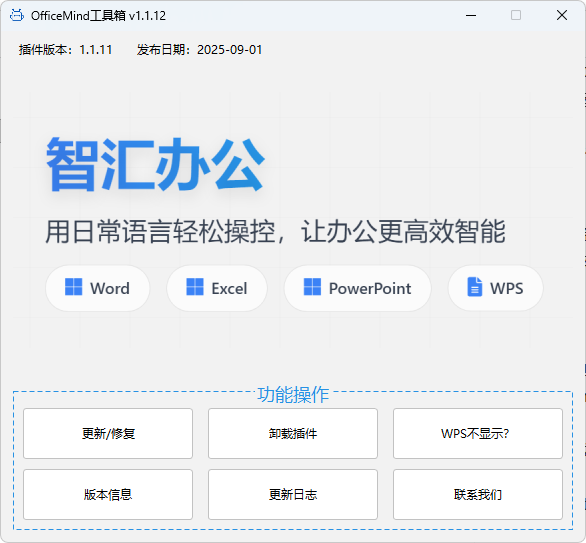Click the Windows logo icon beside Excel
The image size is (586, 543).
coord(195,287)
